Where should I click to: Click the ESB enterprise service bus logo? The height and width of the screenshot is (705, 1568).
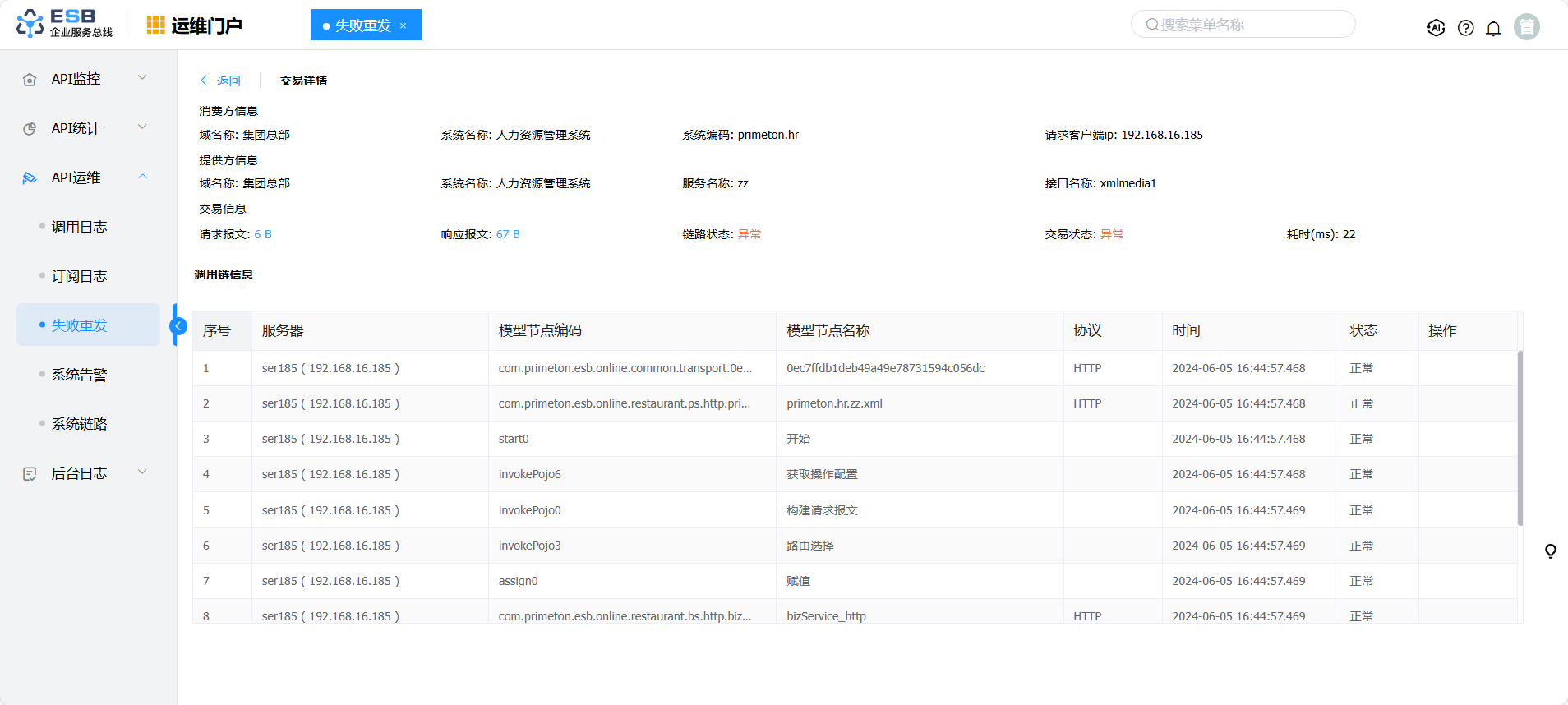64,24
